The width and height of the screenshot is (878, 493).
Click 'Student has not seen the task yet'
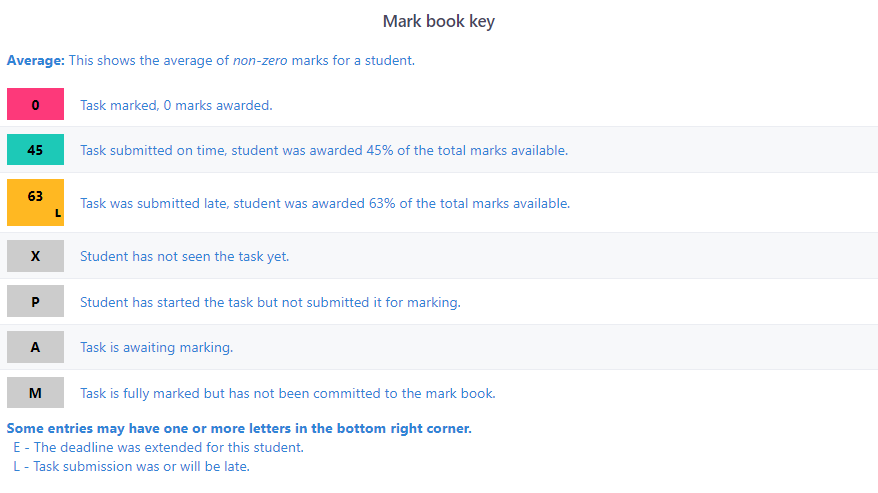click(184, 257)
